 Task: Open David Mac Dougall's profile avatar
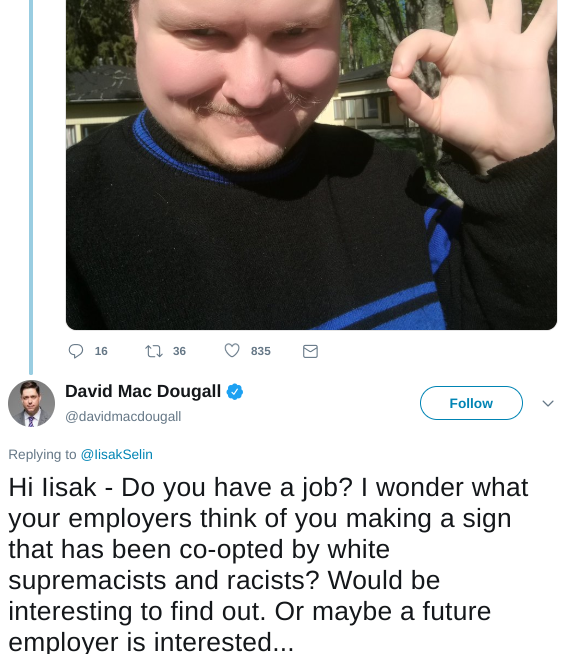point(31,403)
